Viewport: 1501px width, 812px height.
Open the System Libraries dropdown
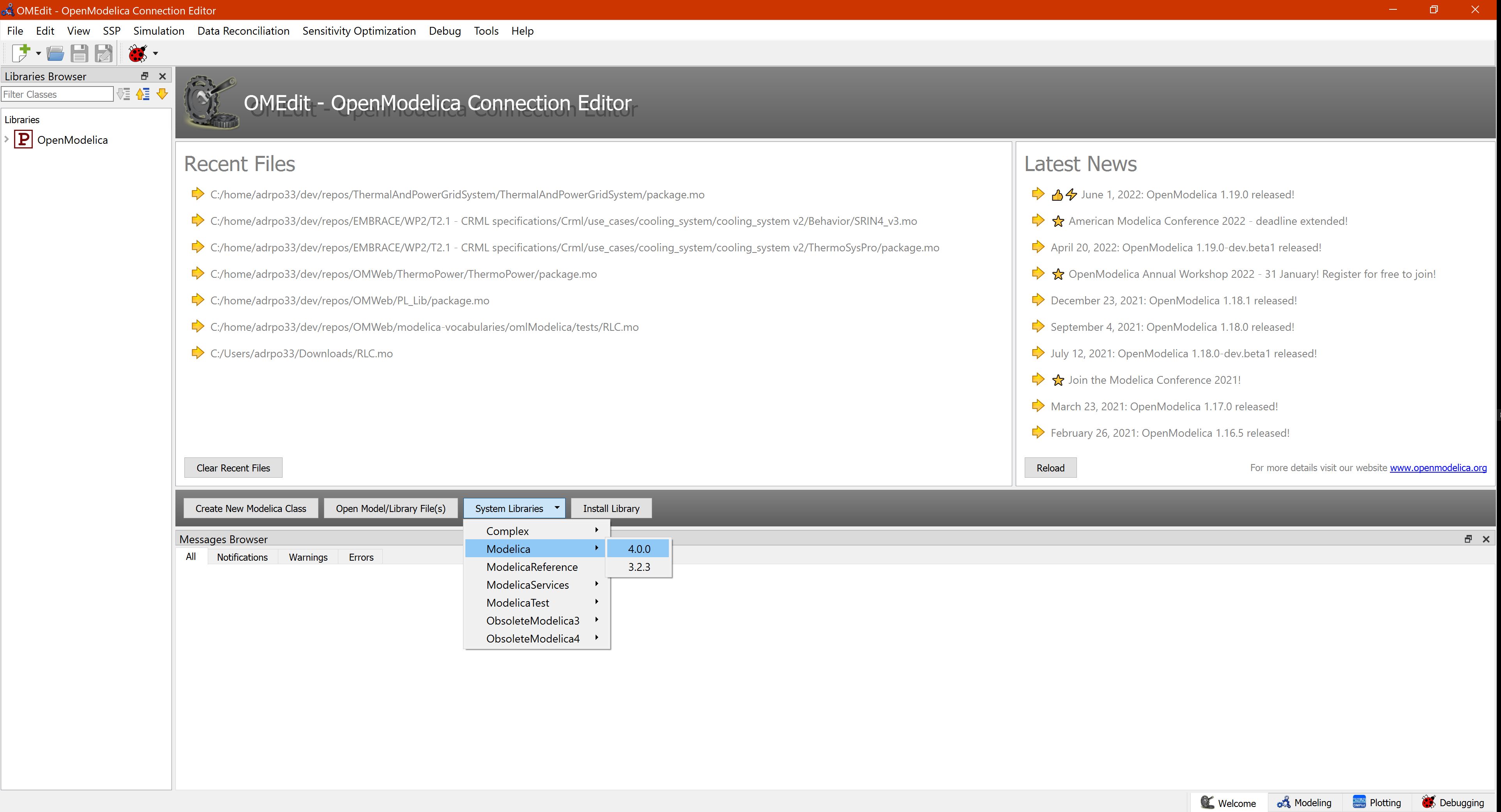(514, 508)
